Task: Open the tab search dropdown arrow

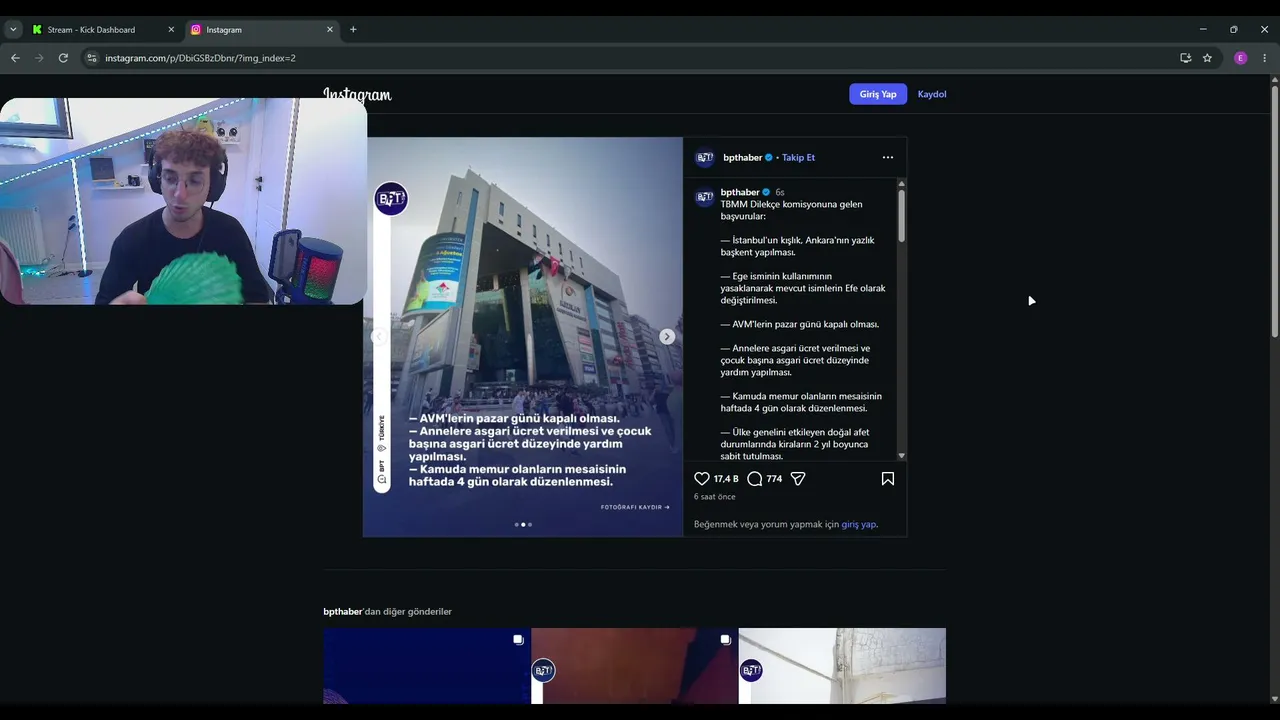Action: pyautogui.click(x=13, y=30)
